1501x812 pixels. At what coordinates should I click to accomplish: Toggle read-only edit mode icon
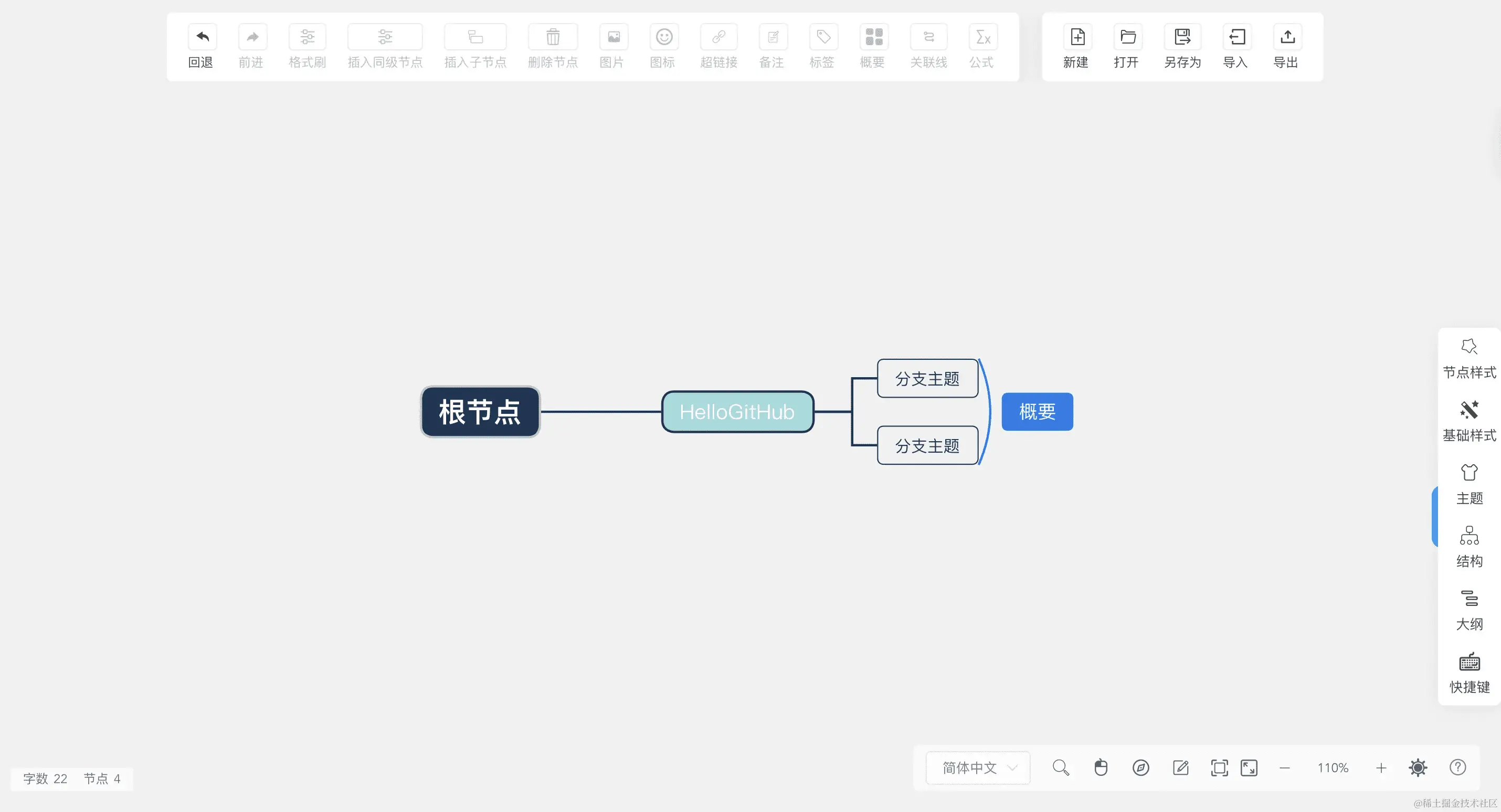click(1180, 768)
